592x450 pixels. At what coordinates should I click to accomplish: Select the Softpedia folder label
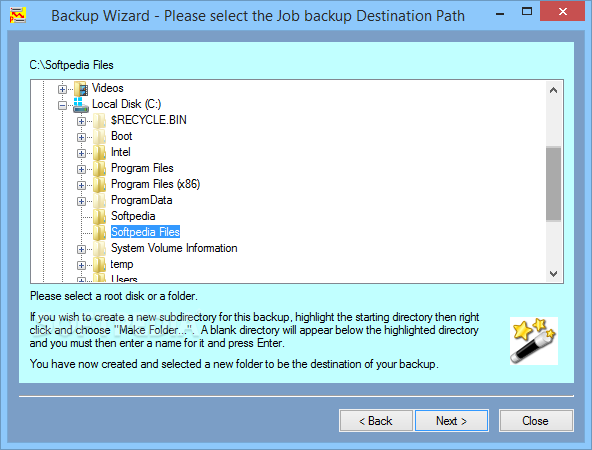click(133, 216)
